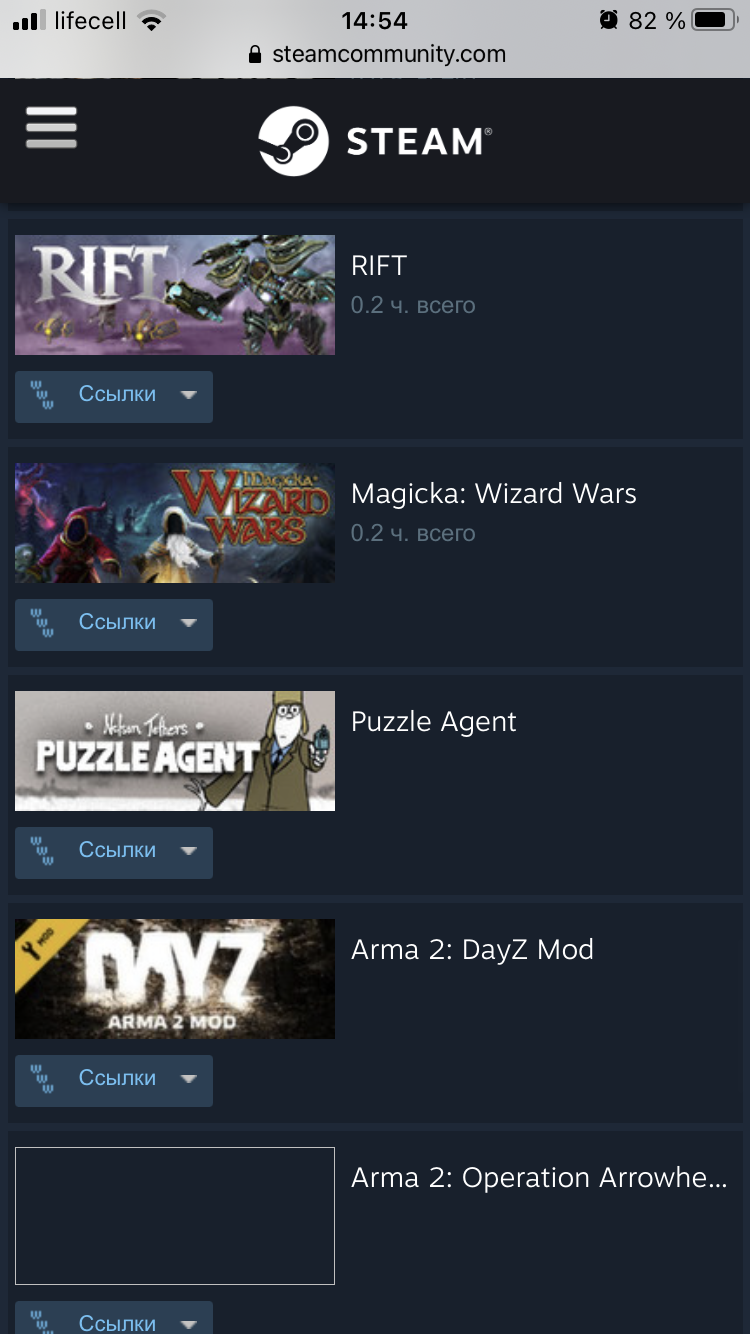
Task: Expand Ссылки dropdown arrow for Magicka: Wizard Wars
Action: point(188,624)
